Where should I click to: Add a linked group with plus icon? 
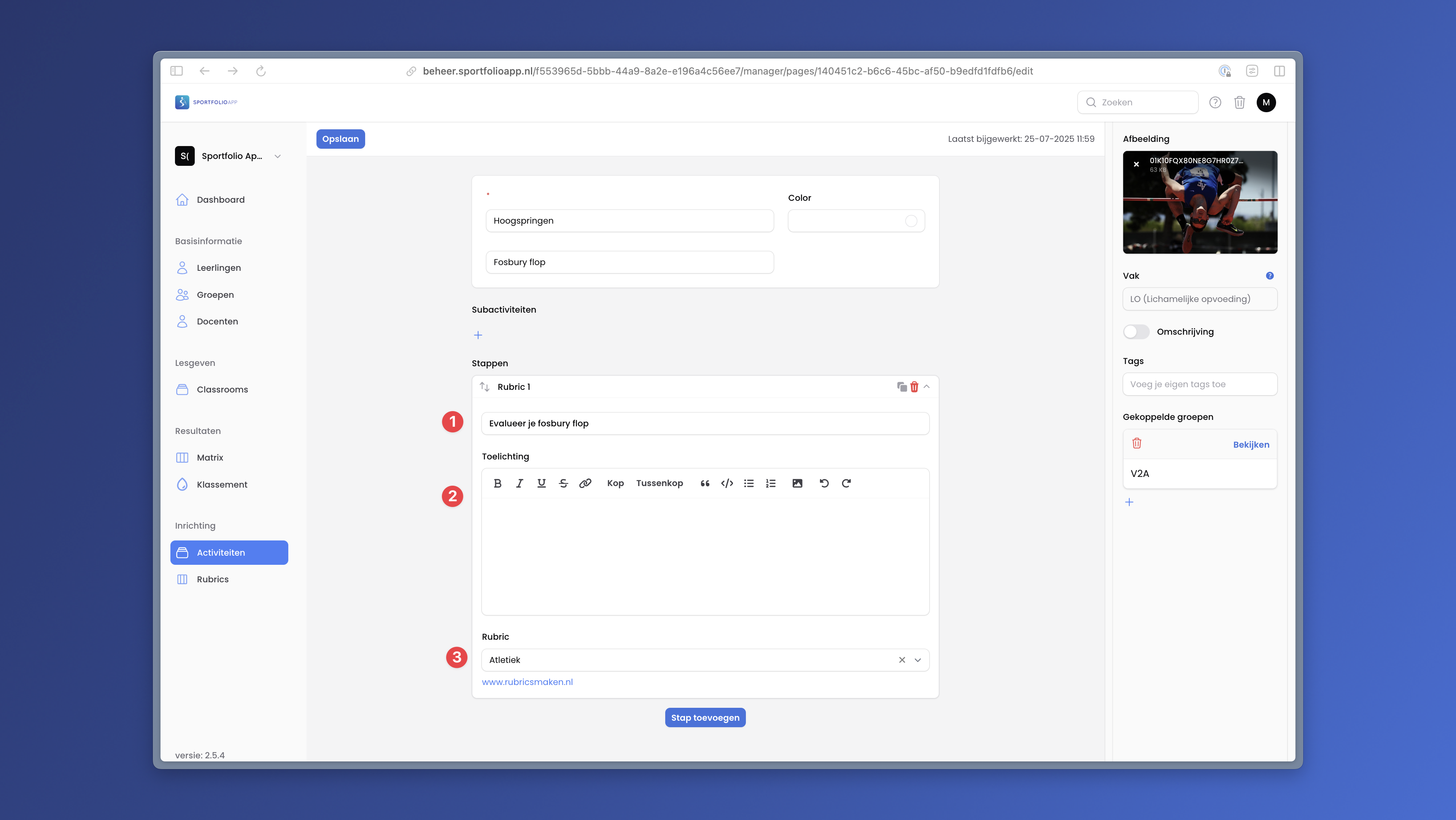pos(1129,502)
